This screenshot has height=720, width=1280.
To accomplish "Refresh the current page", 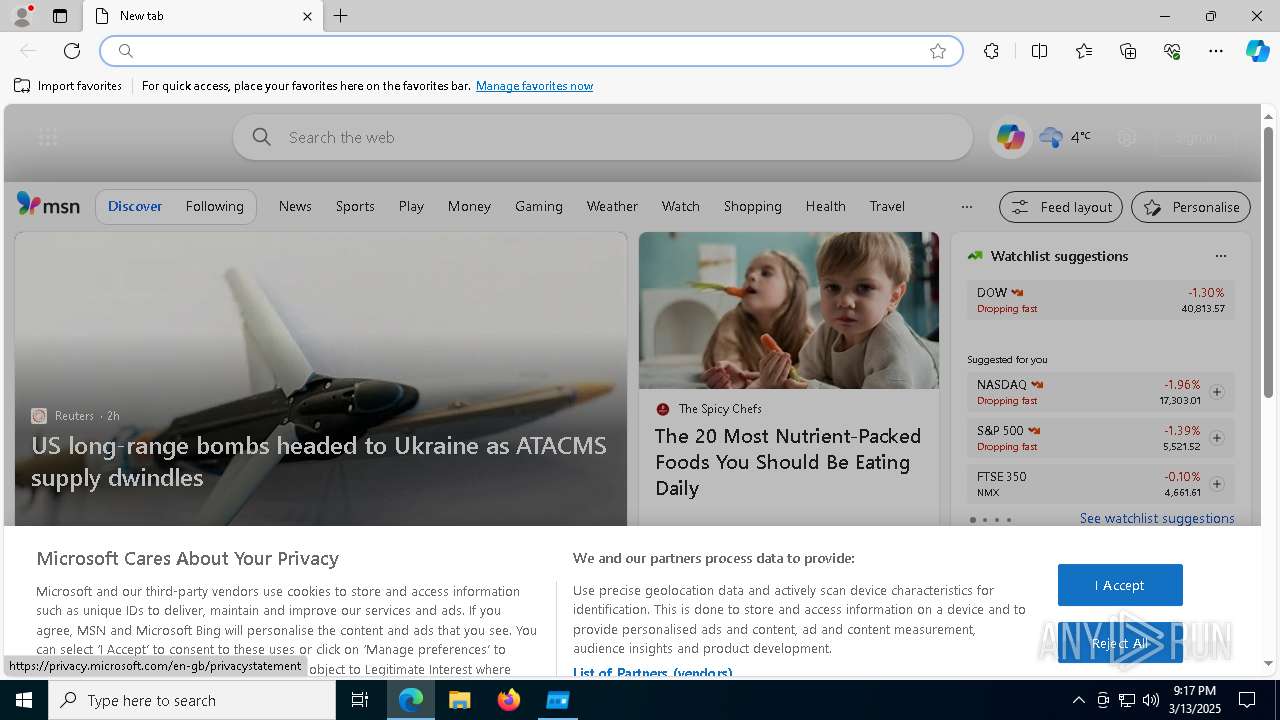I will pos(72,51).
